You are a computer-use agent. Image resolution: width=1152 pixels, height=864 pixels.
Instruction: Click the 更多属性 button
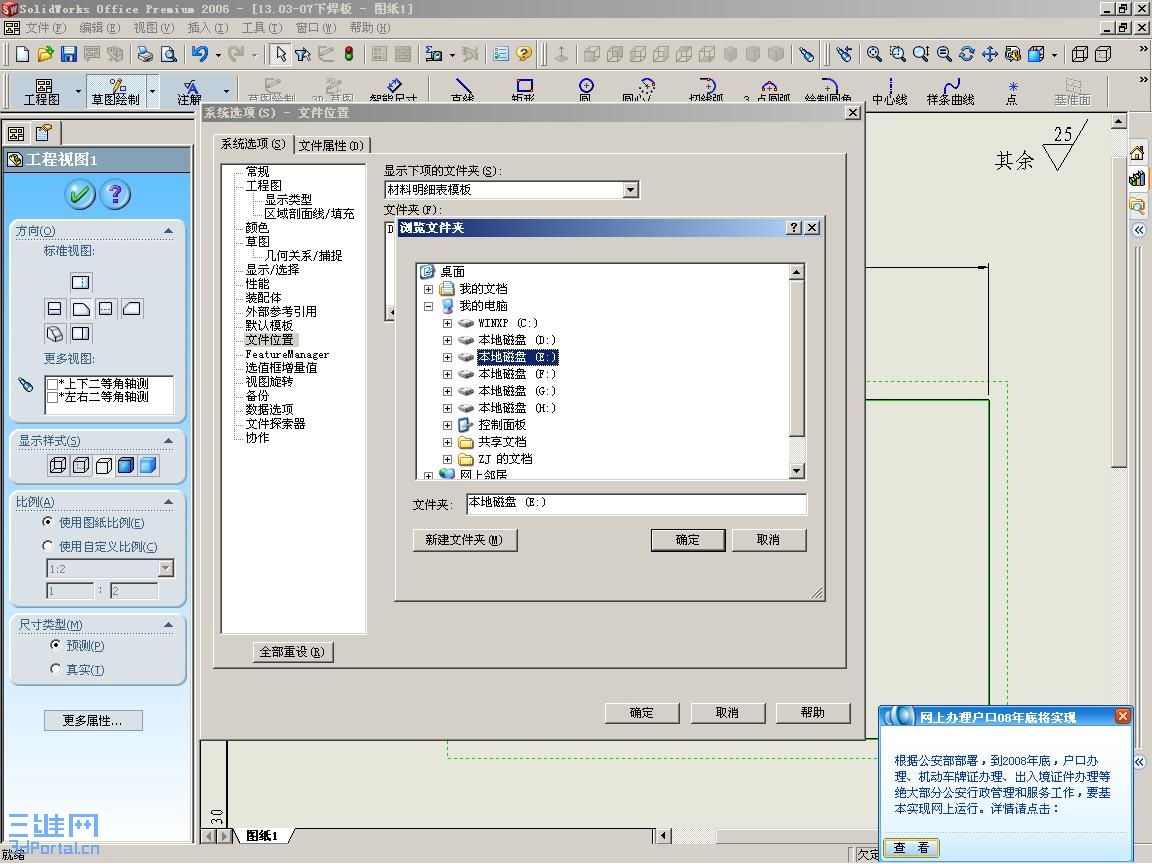coord(93,721)
